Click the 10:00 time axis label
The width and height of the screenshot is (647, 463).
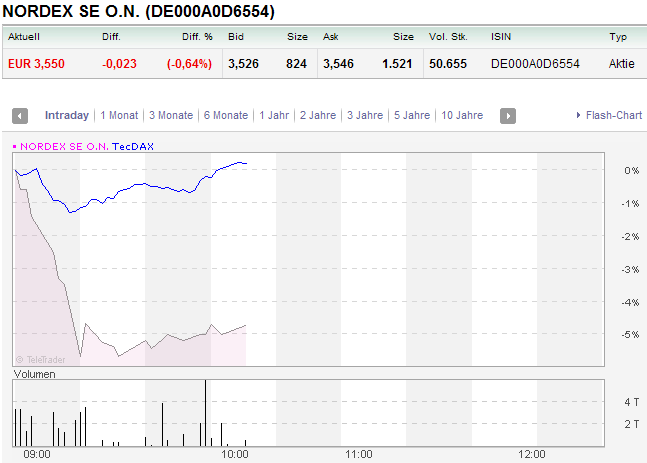point(235,454)
